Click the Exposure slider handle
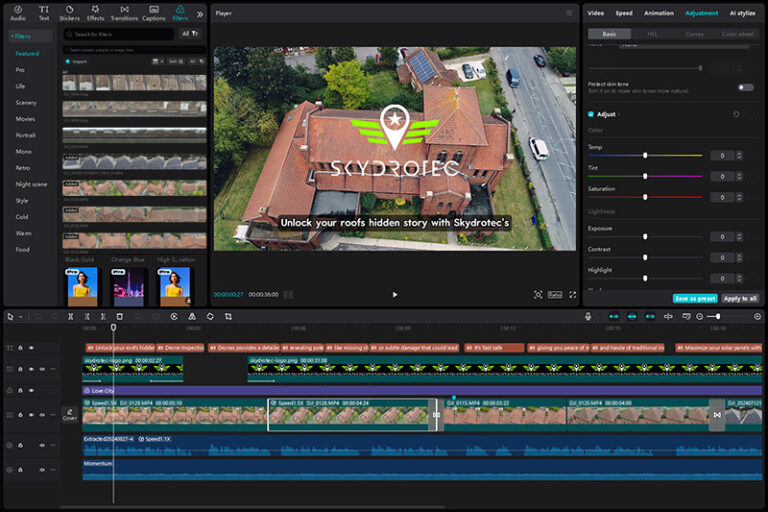The width and height of the screenshot is (768, 512). (645, 237)
